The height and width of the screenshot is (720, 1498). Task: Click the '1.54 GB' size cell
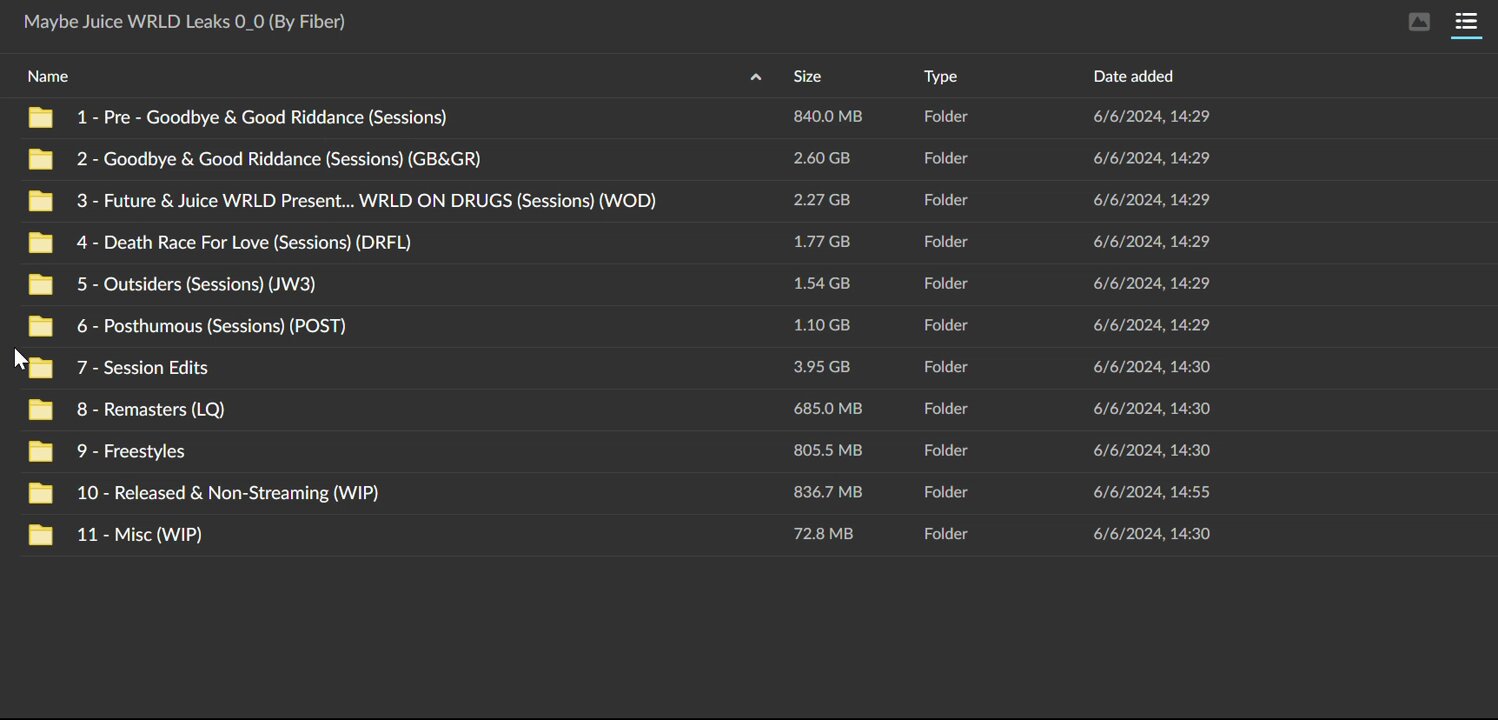coord(821,283)
